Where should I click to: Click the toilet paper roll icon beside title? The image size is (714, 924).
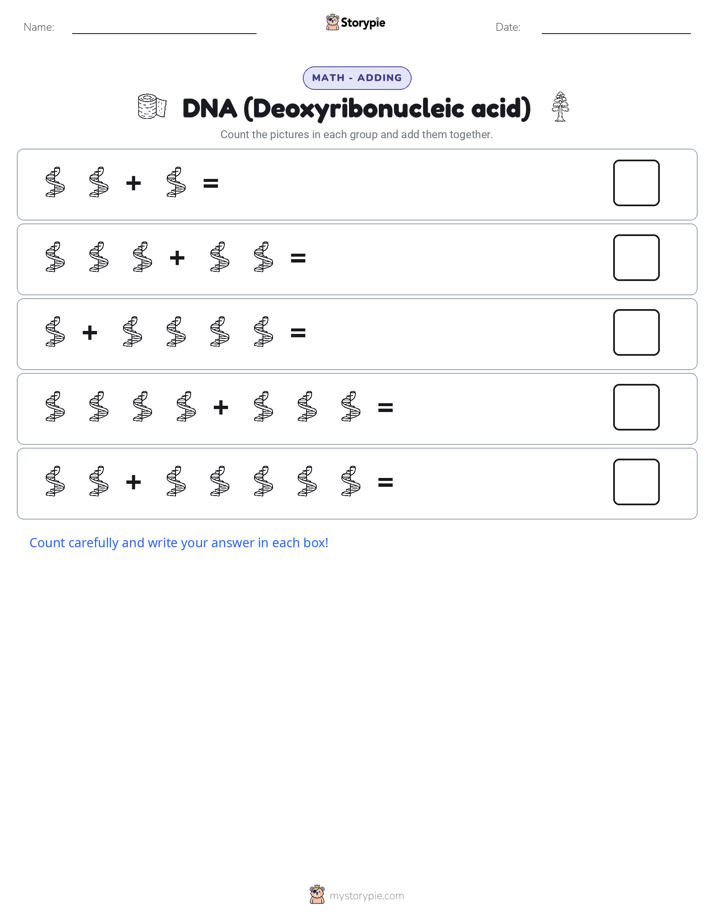(x=152, y=107)
